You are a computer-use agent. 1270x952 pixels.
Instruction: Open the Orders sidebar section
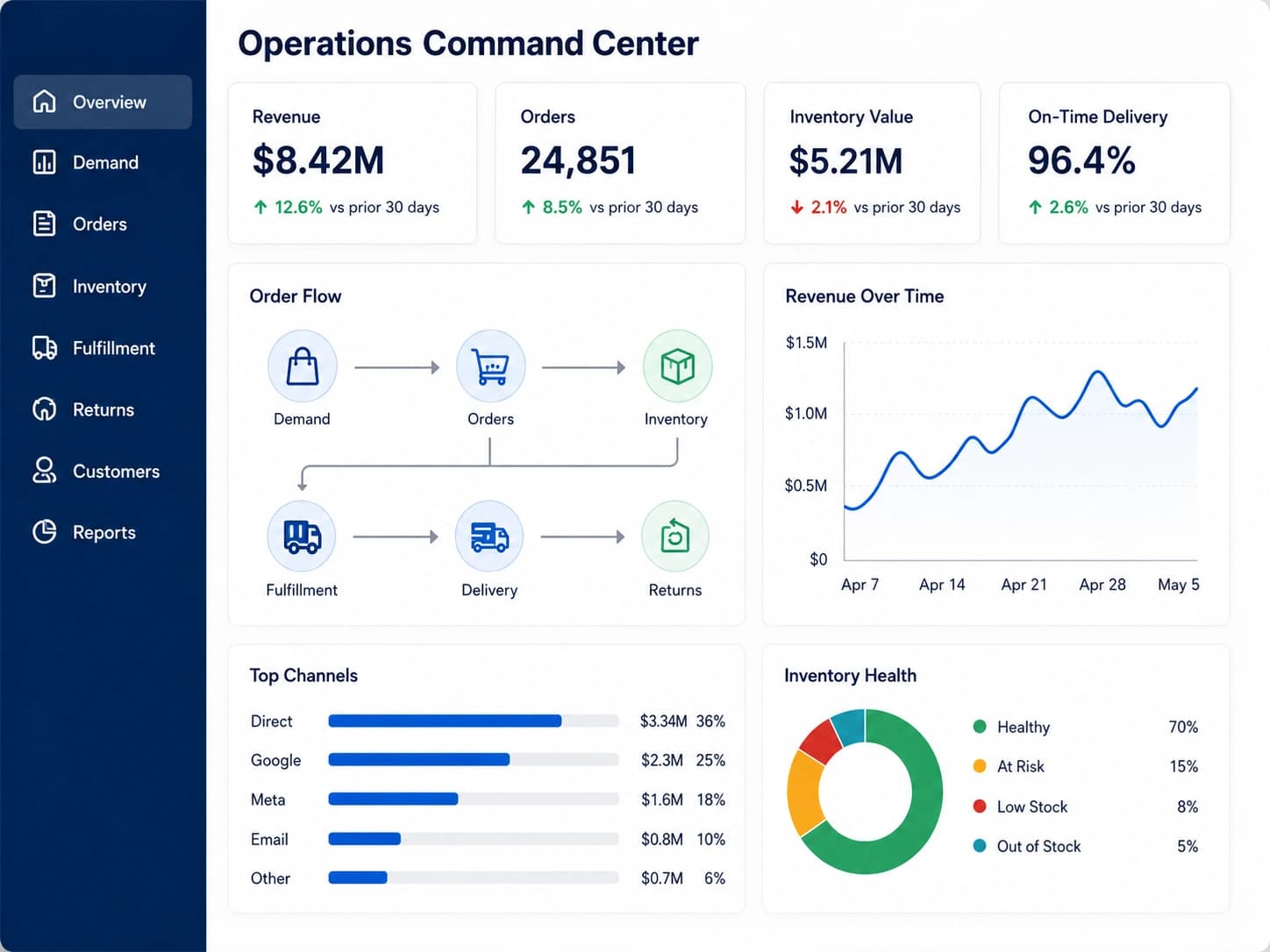point(103,224)
